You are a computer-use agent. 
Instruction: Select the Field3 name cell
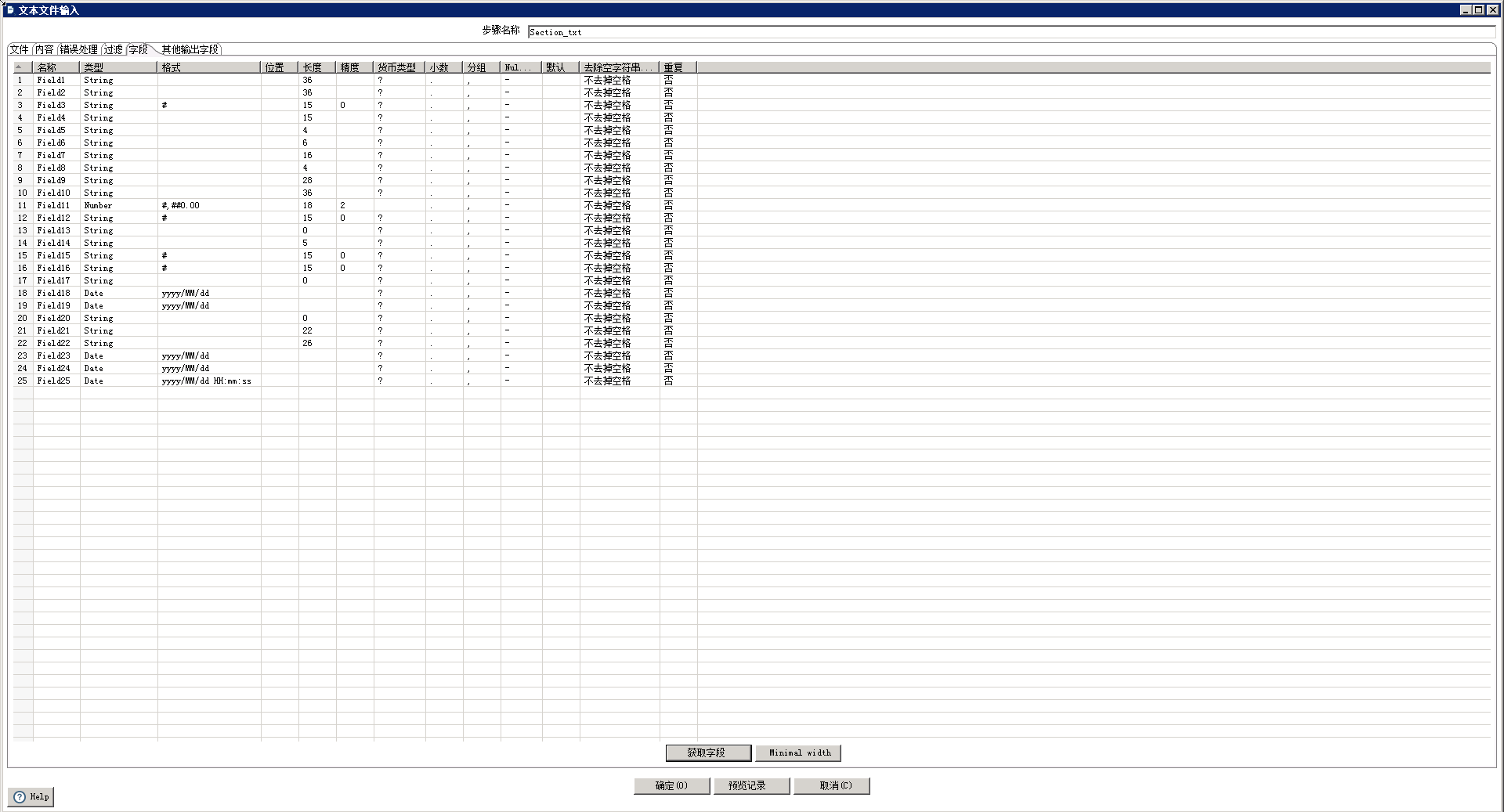[x=56, y=105]
